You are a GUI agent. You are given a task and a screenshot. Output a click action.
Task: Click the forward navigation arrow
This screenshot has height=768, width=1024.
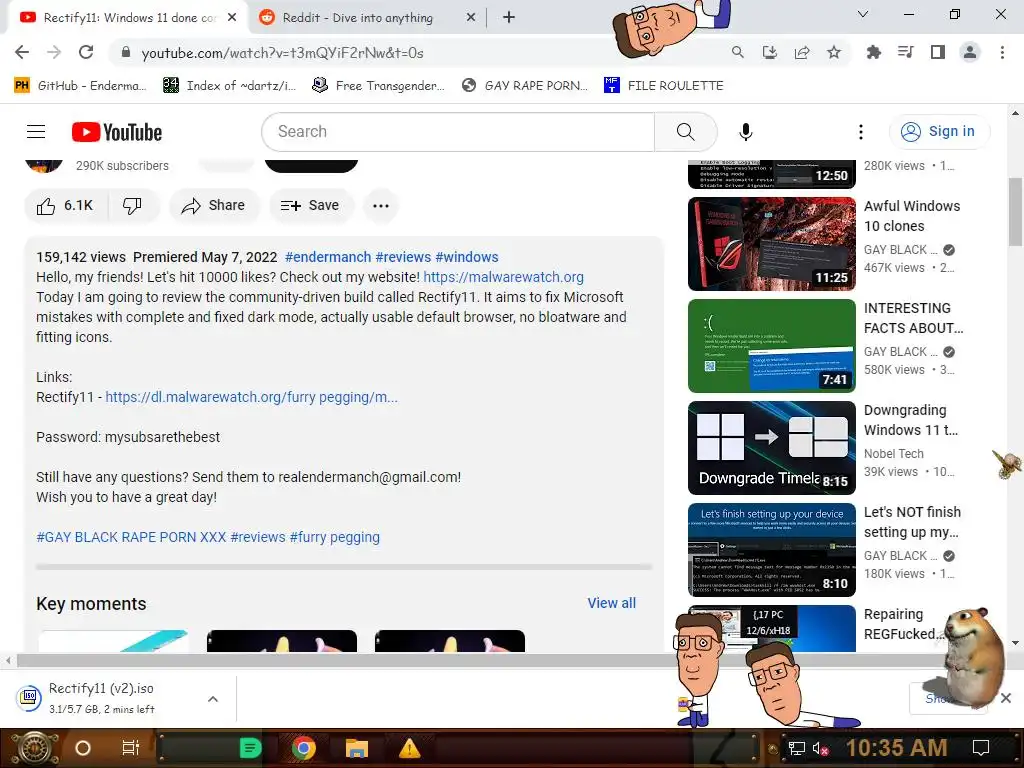54,52
